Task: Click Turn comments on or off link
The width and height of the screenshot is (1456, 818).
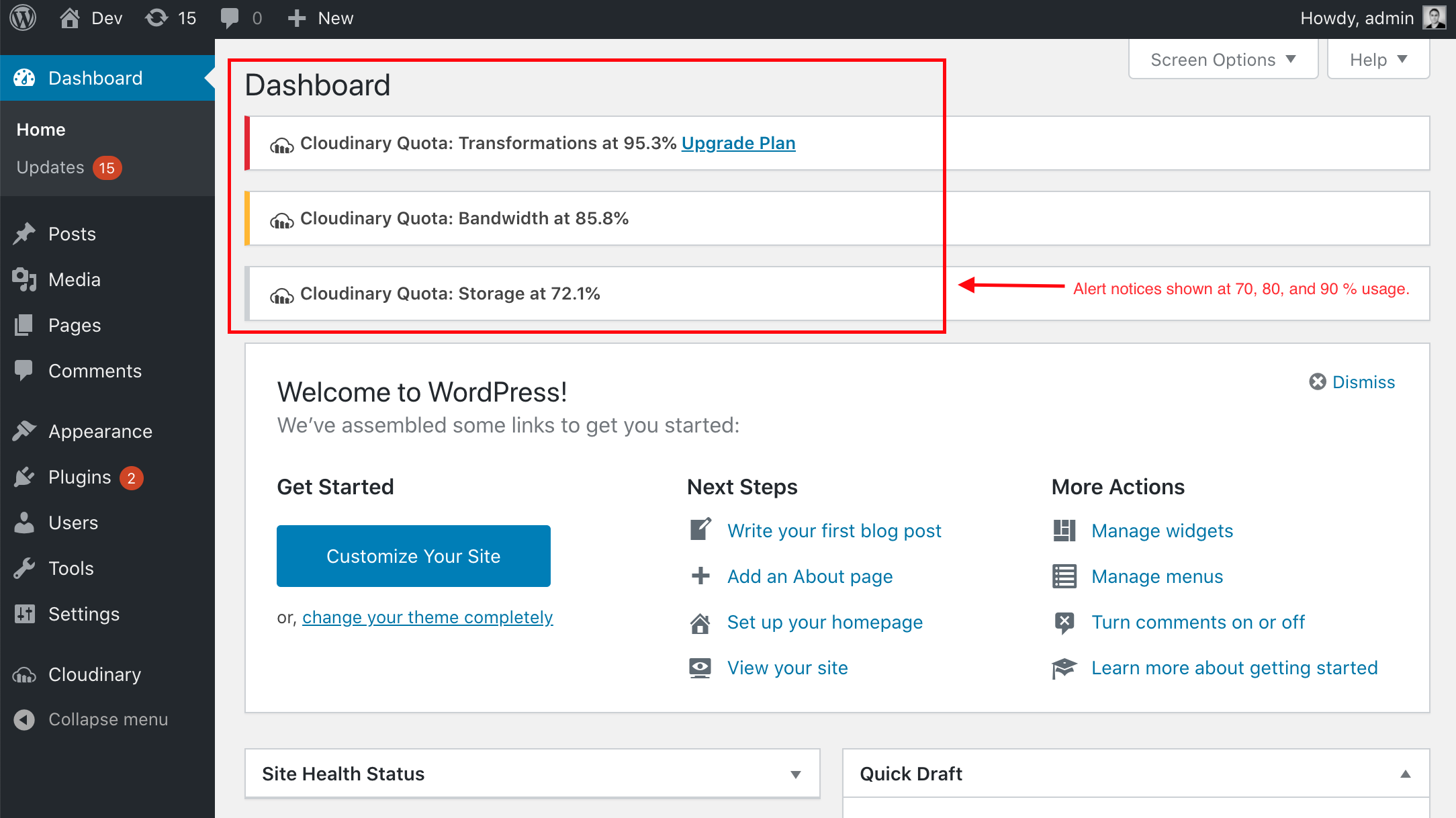Action: [x=1197, y=622]
